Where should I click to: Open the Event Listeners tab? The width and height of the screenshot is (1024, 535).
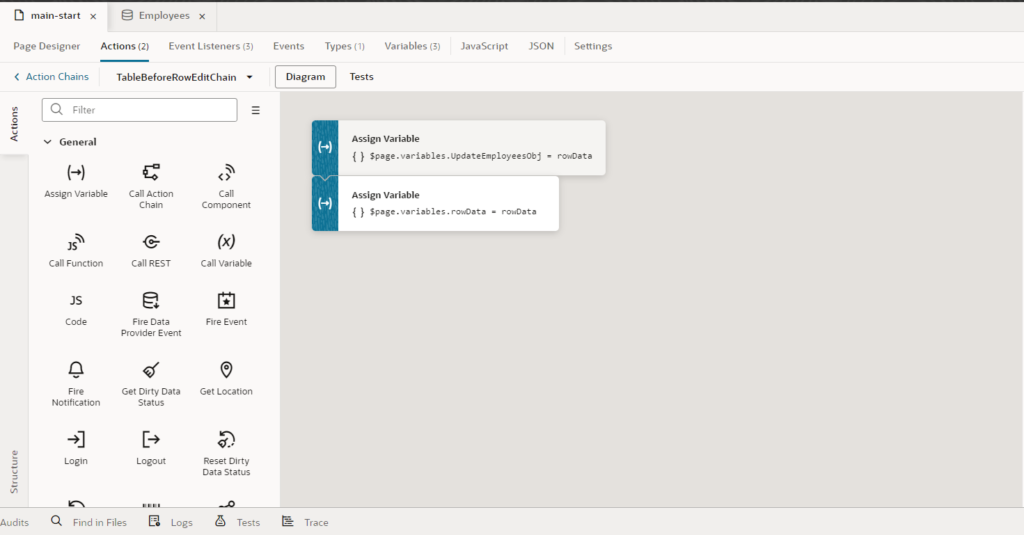tap(210, 46)
